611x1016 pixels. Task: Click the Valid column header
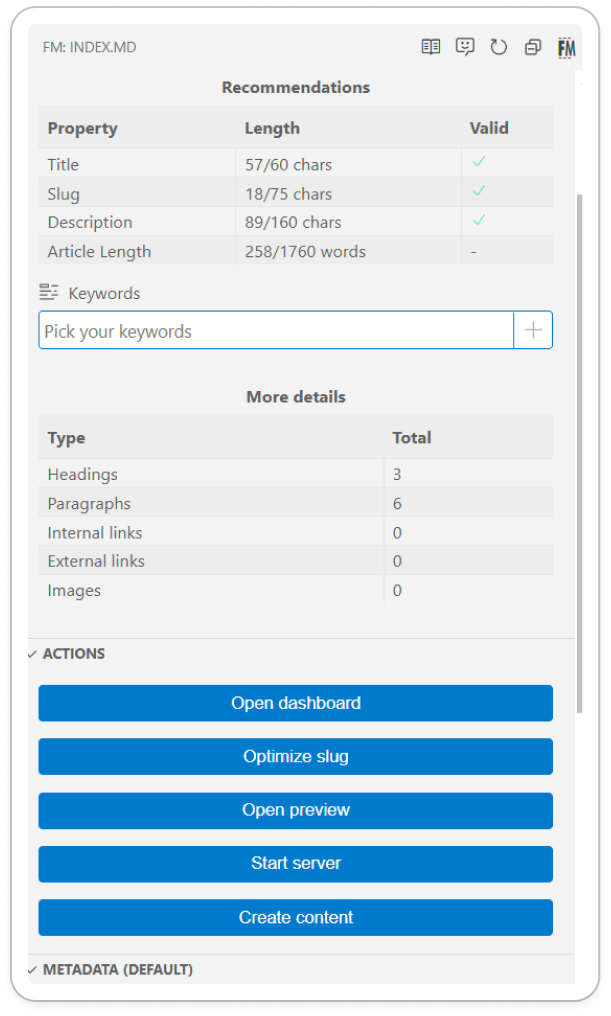pyautogui.click(x=489, y=128)
